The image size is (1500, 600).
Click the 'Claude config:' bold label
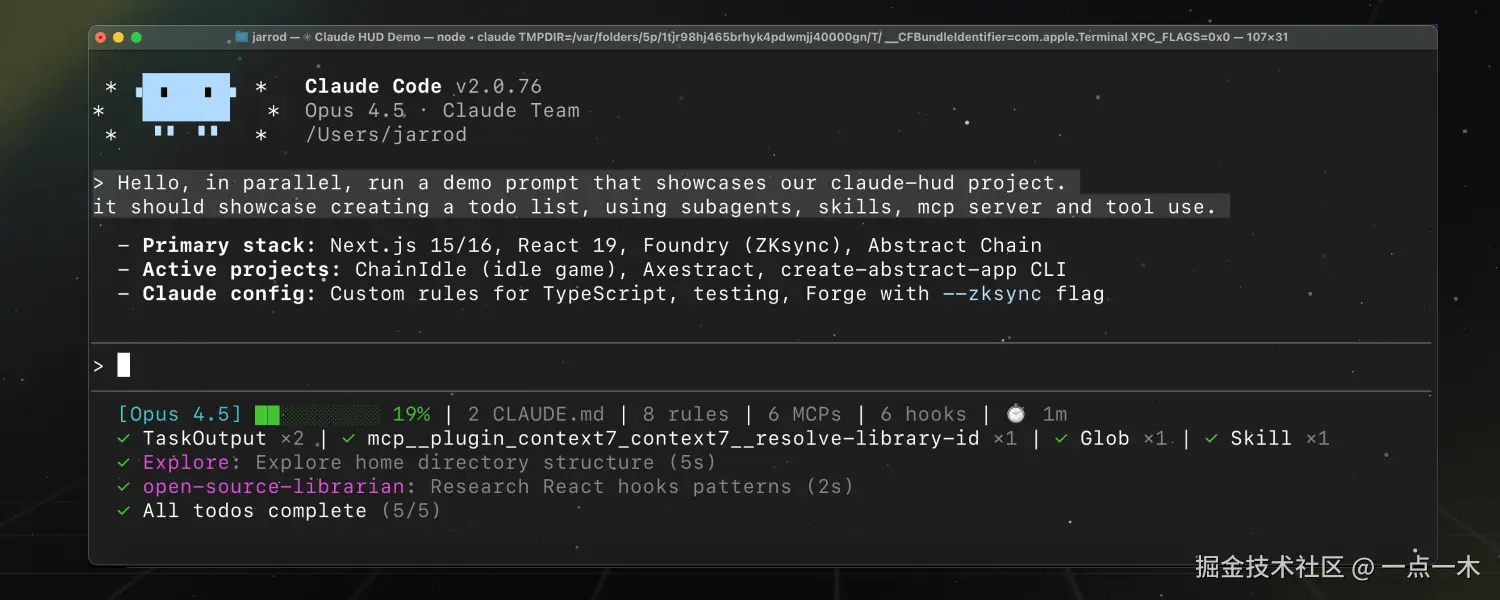click(229, 294)
